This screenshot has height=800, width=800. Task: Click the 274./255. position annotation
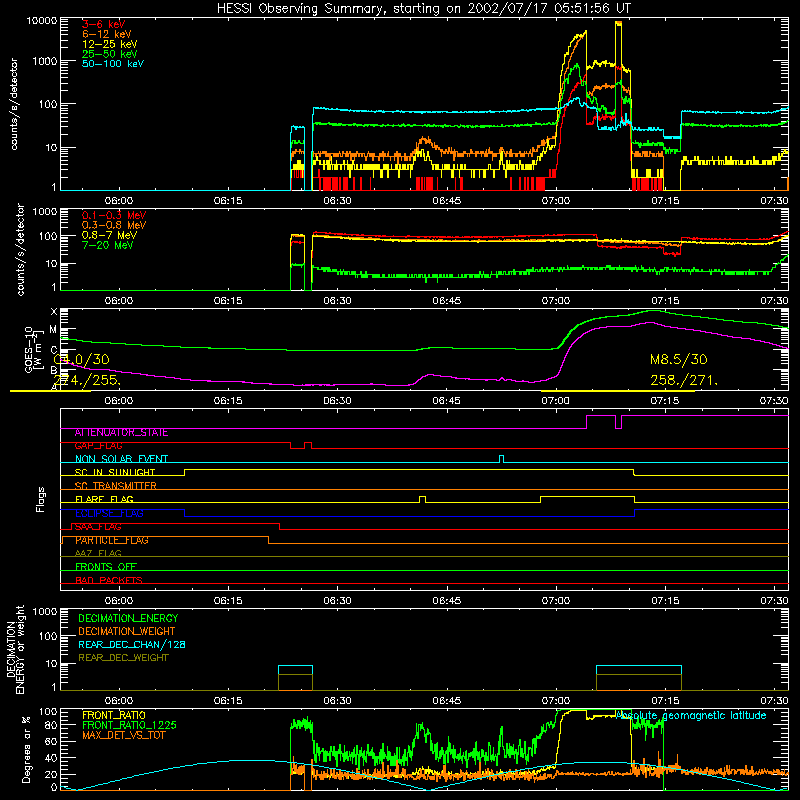pyautogui.click(x=87, y=381)
